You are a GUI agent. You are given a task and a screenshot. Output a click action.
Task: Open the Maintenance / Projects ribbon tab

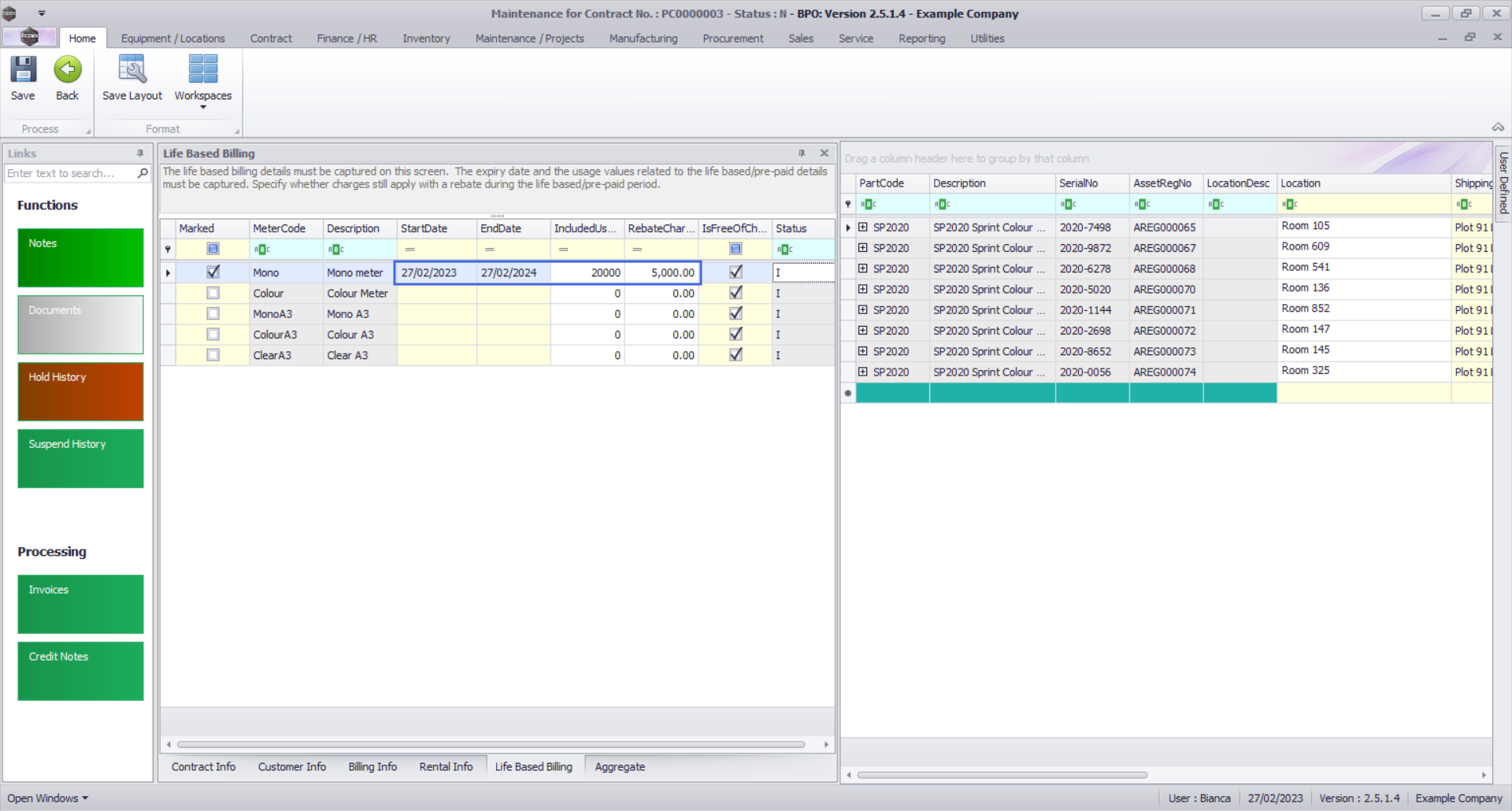[529, 39]
